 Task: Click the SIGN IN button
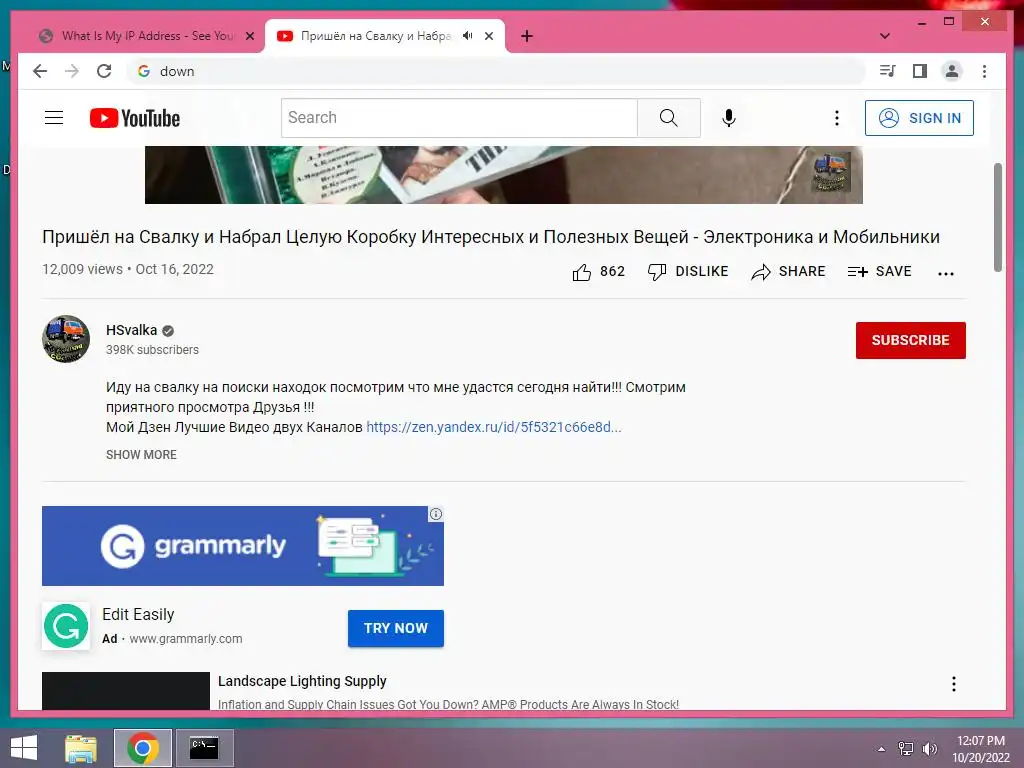click(x=919, y=118)
